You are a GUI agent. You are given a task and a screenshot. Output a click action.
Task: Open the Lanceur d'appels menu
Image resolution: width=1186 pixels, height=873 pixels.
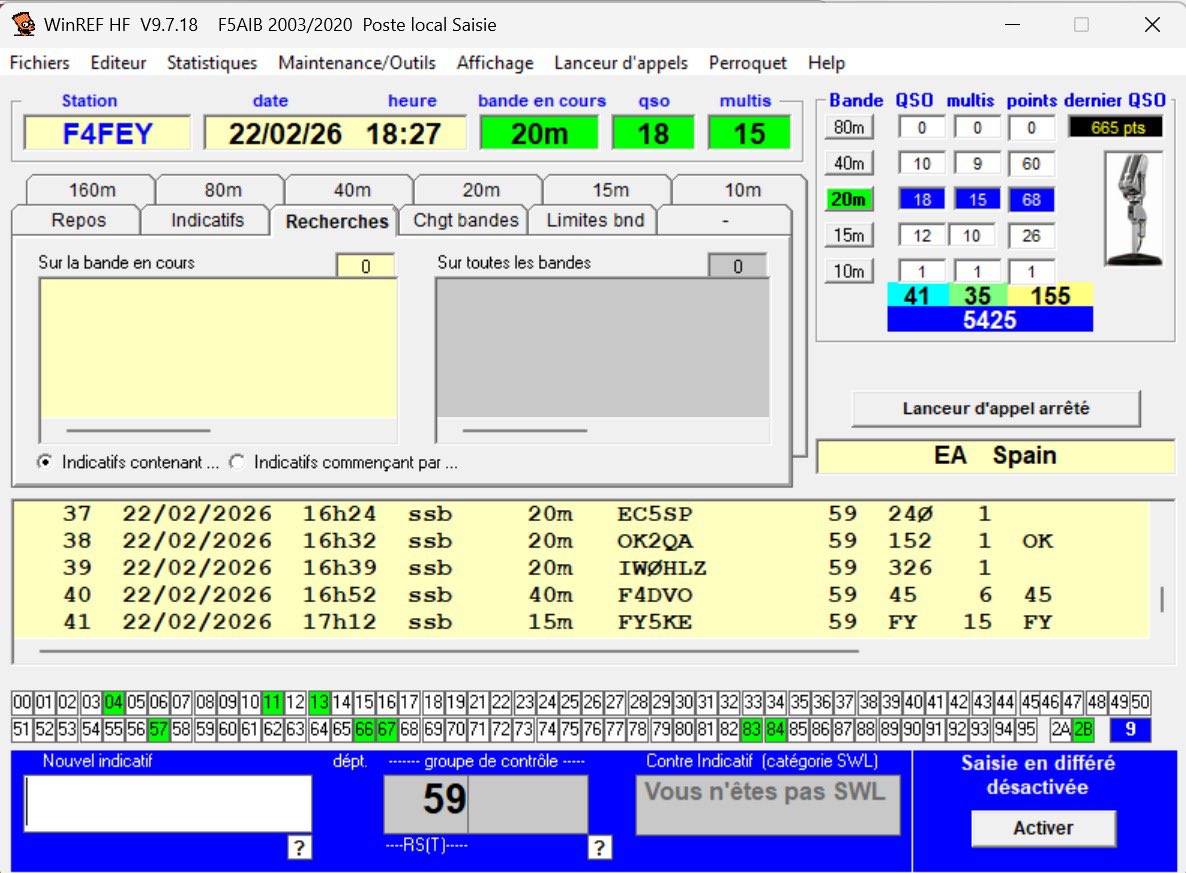[x=621, y=63]
